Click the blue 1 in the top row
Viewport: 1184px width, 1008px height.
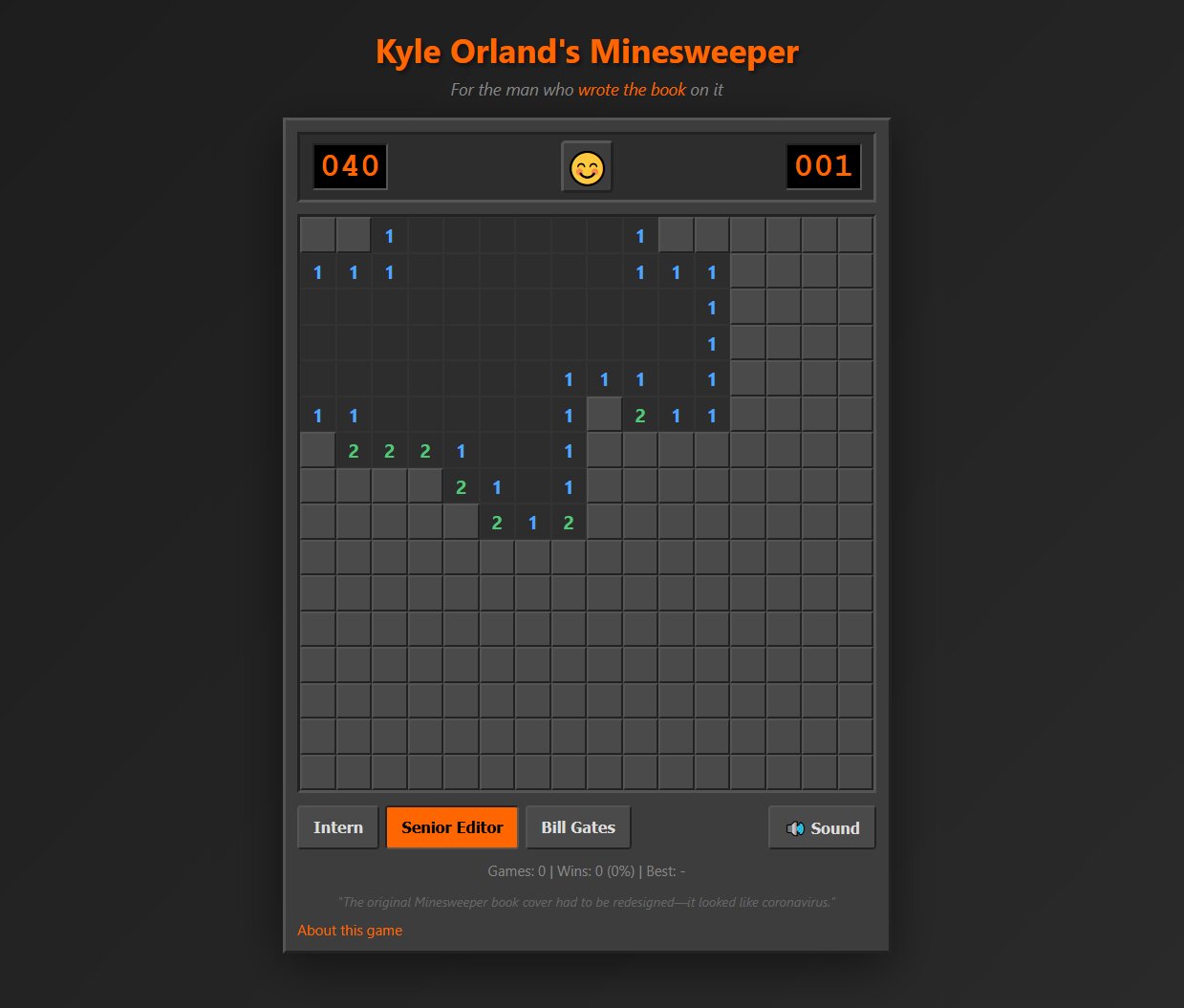pos(389,235)
